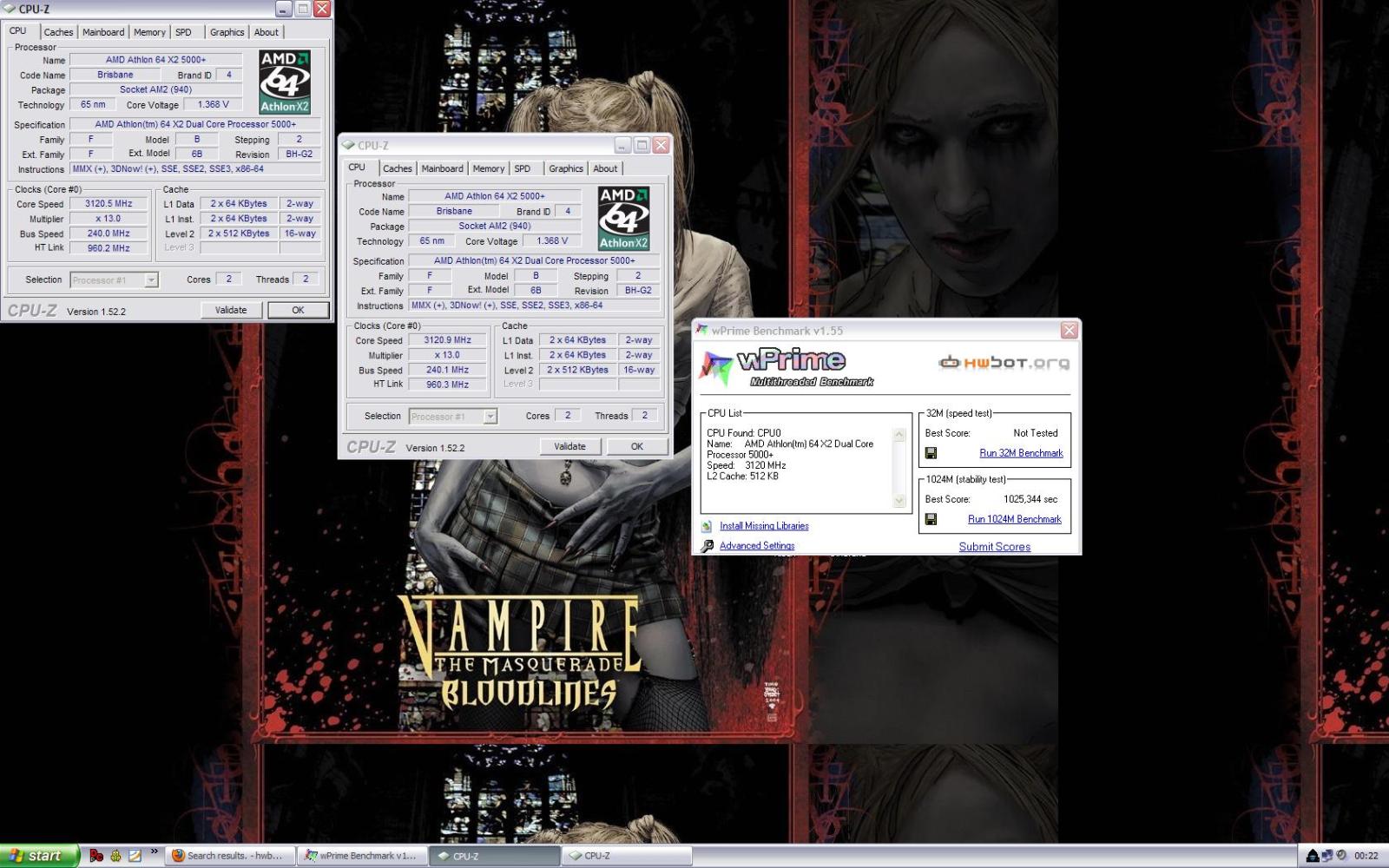Switch to Caches tab in the 3120.9 MHz CPU-Z window
The image size is (1389, 868).
pyautogui.click(x=398, y=168)
